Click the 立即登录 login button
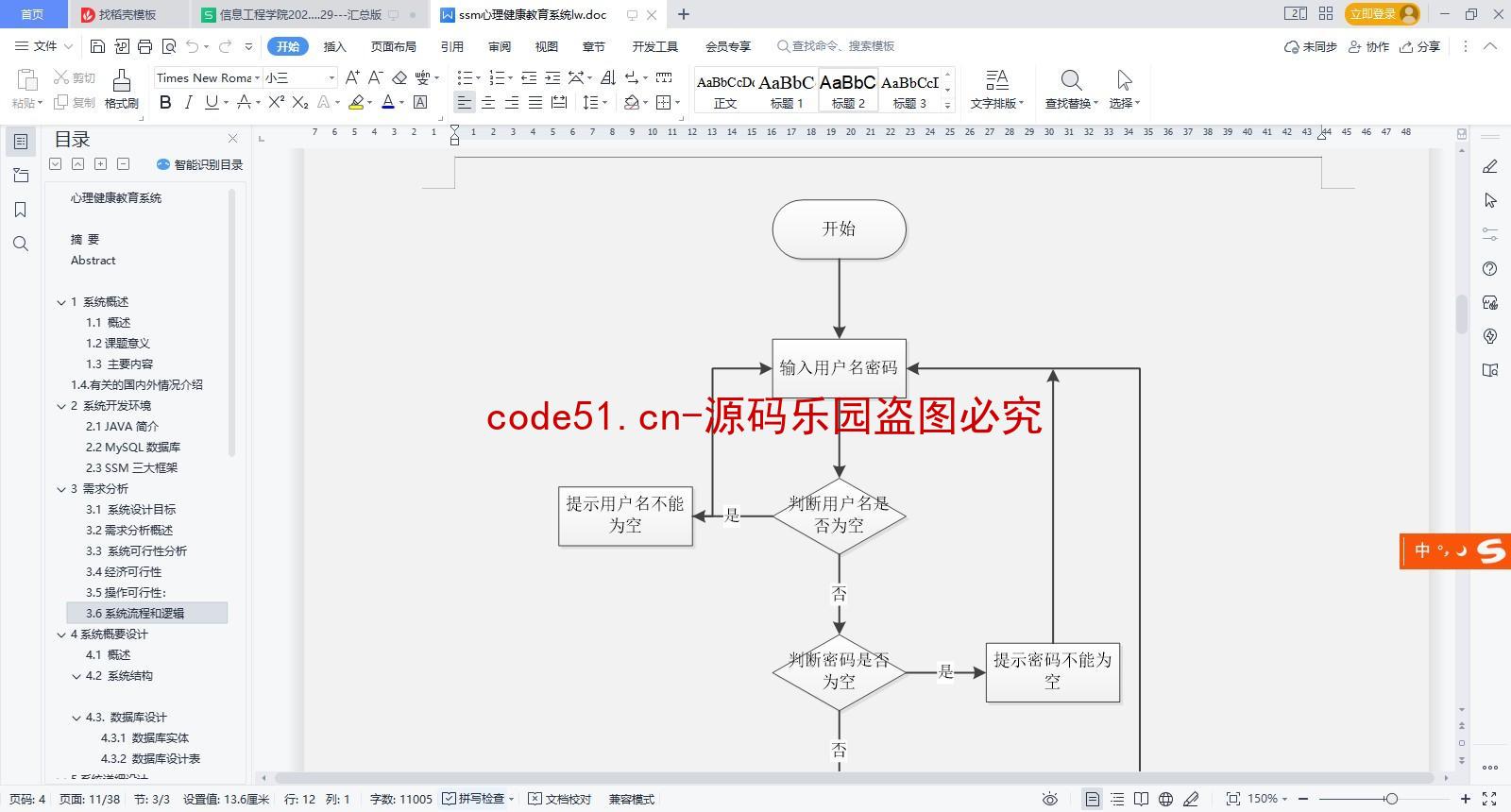1511x812 pixels. coord(1383,13)
